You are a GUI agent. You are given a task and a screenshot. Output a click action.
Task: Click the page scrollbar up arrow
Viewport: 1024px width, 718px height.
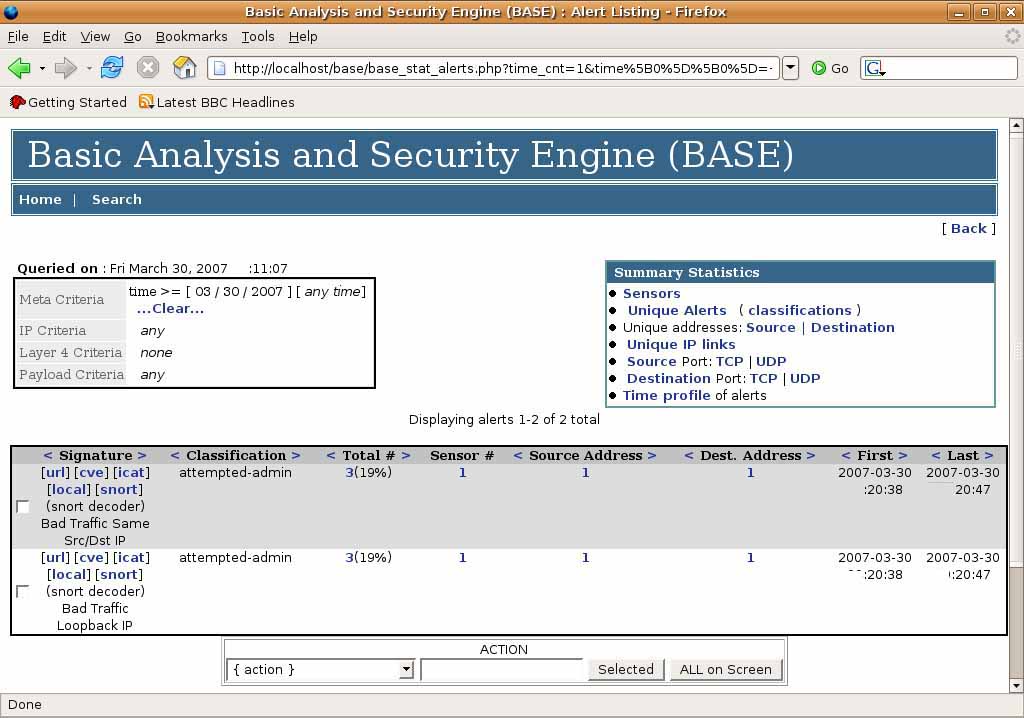click(x=1016, y=125)
